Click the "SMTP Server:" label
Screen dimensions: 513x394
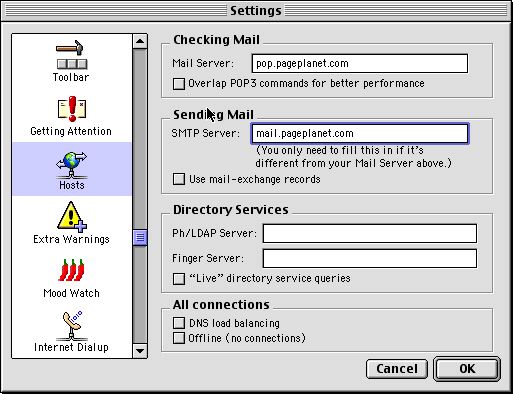pos(206,133)
